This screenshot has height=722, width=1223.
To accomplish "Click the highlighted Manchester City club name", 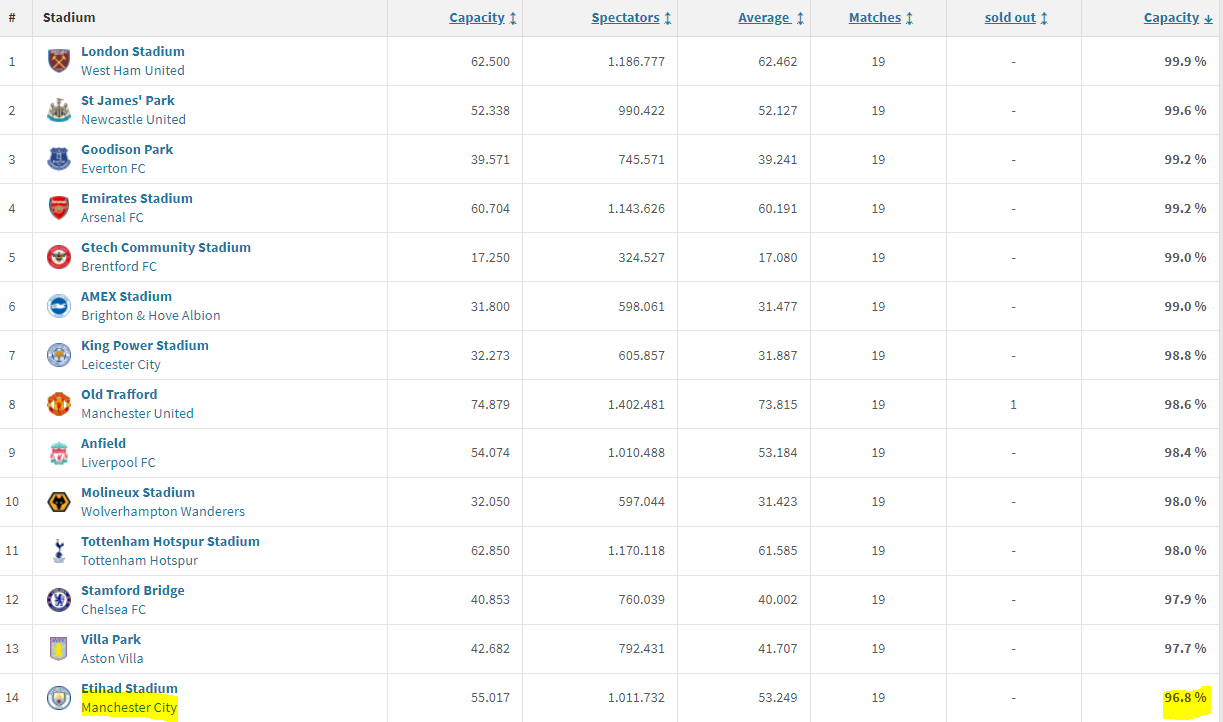I will 129,708.
